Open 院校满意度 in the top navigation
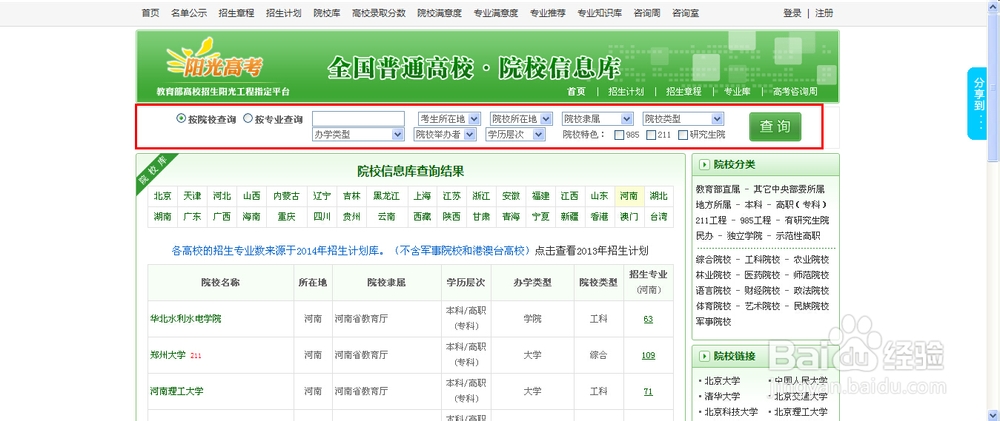The height and width of the screenshot is (421, 1000). pyautogui.click(x=439, y=13)
